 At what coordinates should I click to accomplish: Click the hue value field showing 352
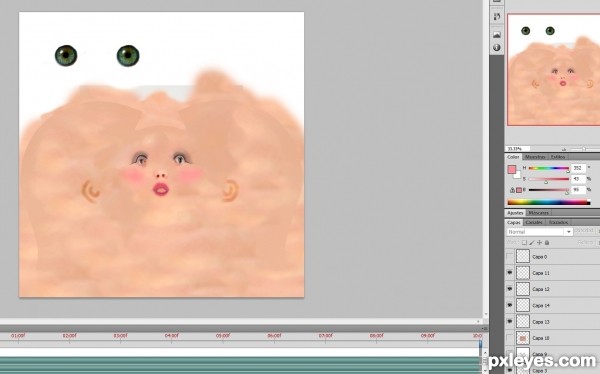coord(578,168)
